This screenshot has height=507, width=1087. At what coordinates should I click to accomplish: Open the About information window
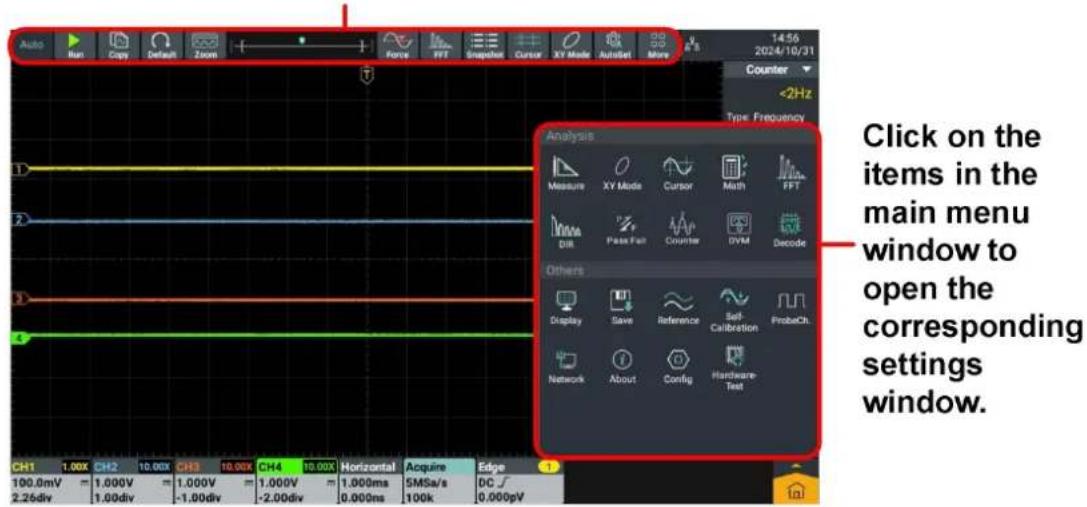coord(623,368)
